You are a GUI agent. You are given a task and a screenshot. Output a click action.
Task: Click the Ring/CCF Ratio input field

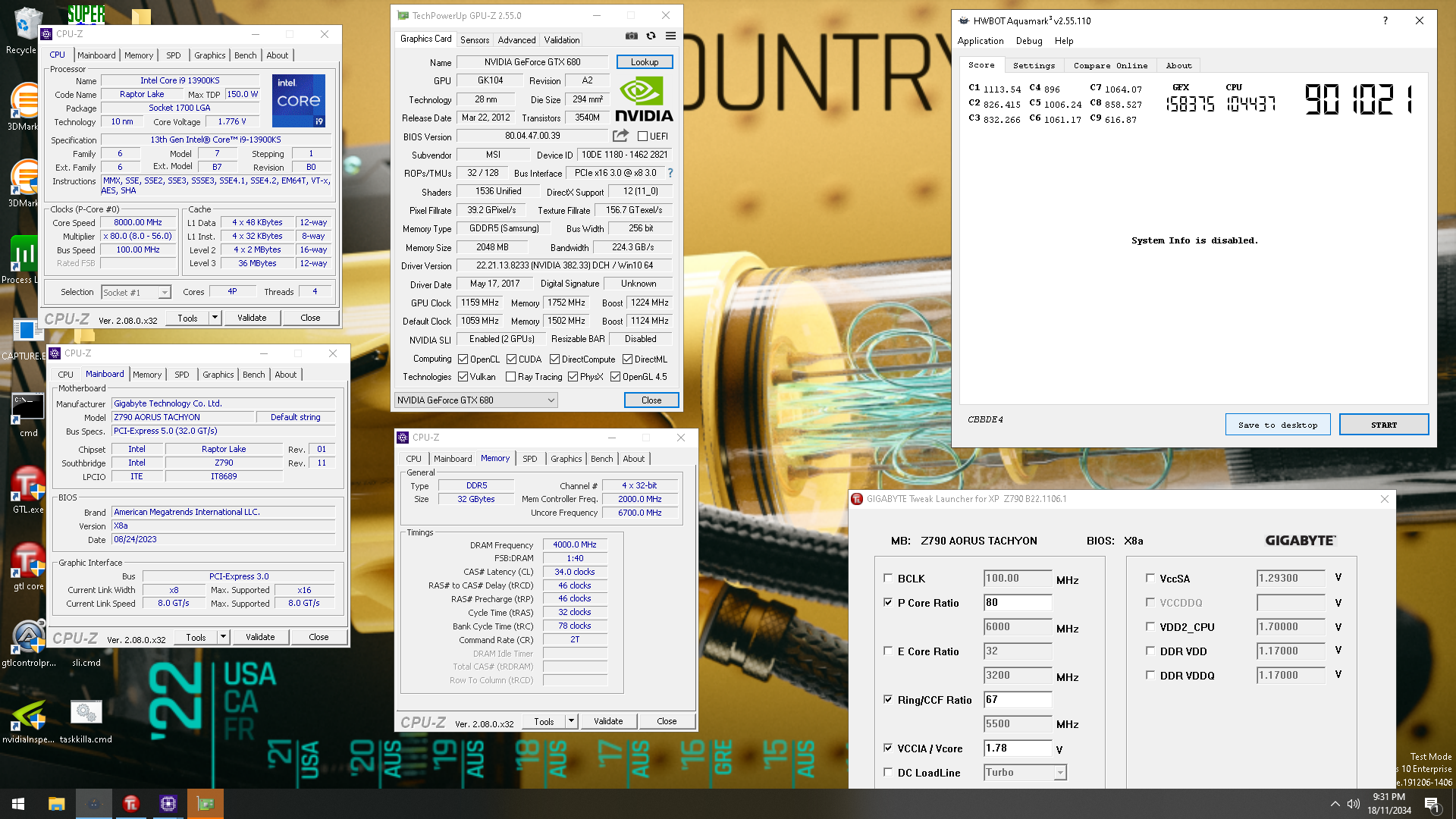coord(1018,699)
